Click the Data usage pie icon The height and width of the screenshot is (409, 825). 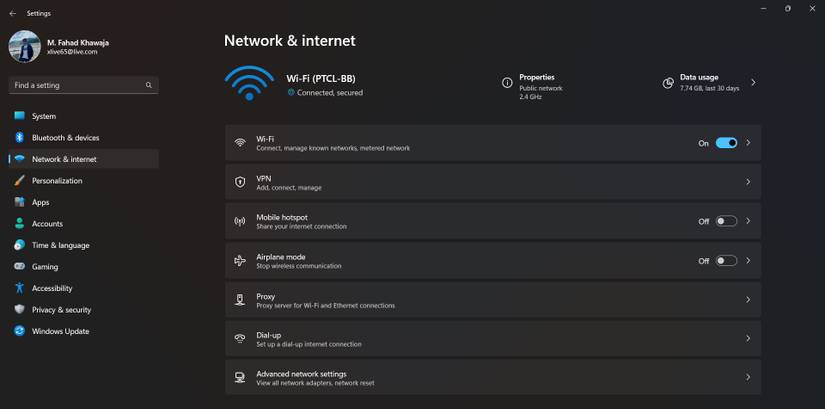(x=668, y=83)
